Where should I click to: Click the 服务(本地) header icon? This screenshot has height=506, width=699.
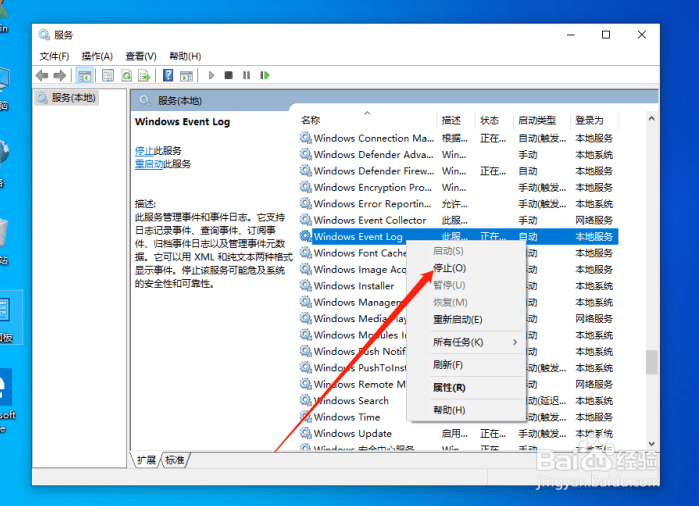pos(144,100)
